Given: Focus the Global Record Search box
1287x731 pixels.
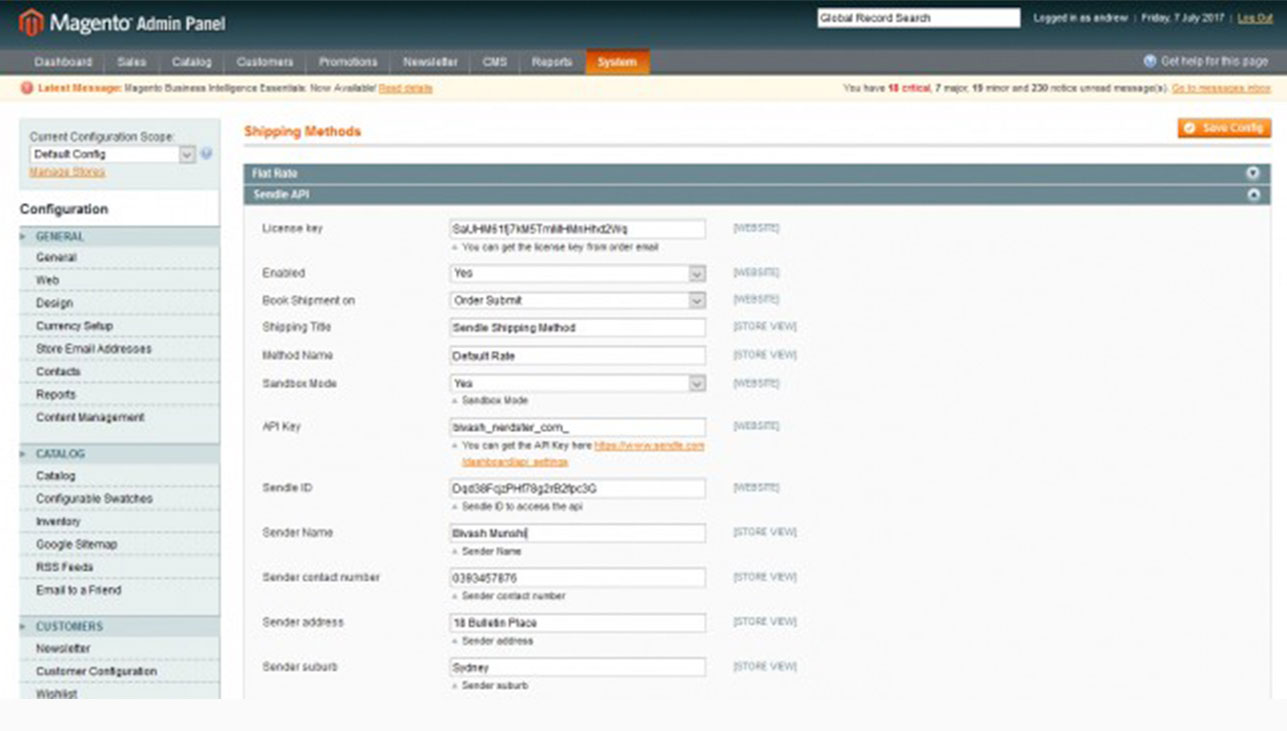Looking at the screenshot, I should 918,18.
